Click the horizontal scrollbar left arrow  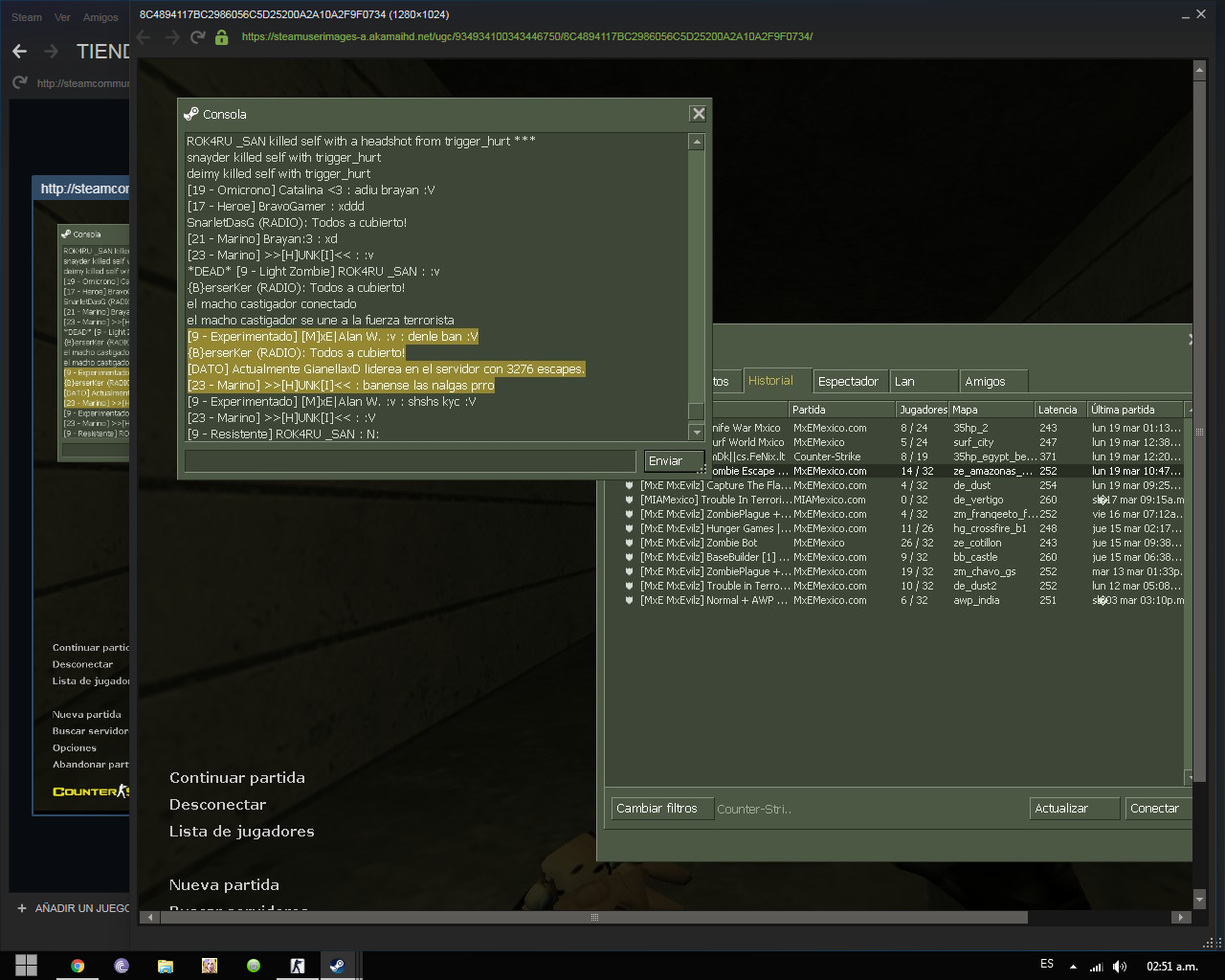tap(149, 917)
